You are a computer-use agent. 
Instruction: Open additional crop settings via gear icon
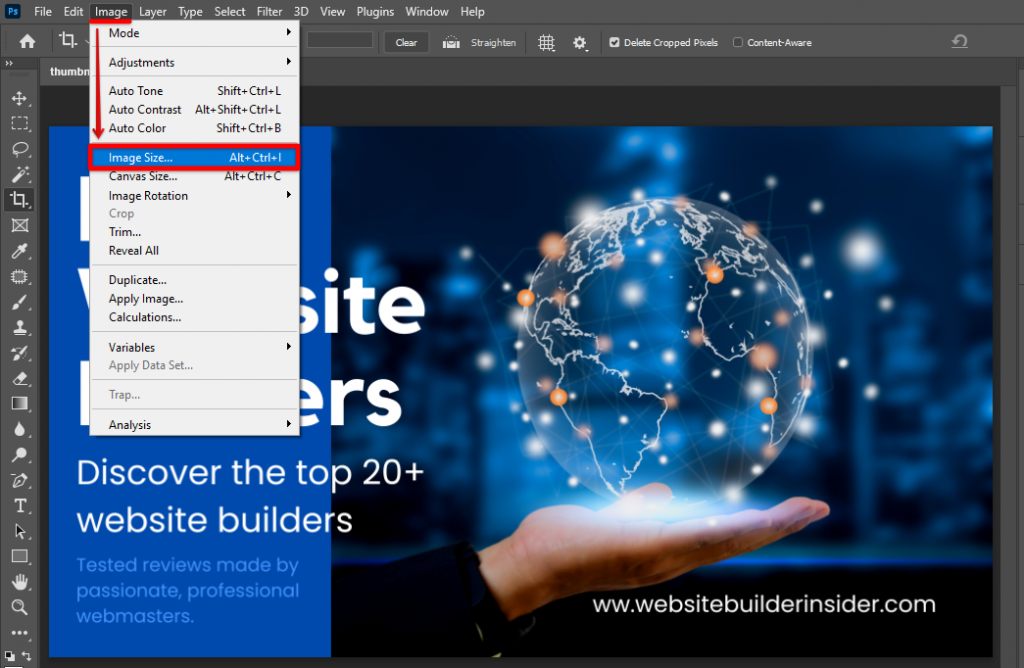[x=580, y=42]
